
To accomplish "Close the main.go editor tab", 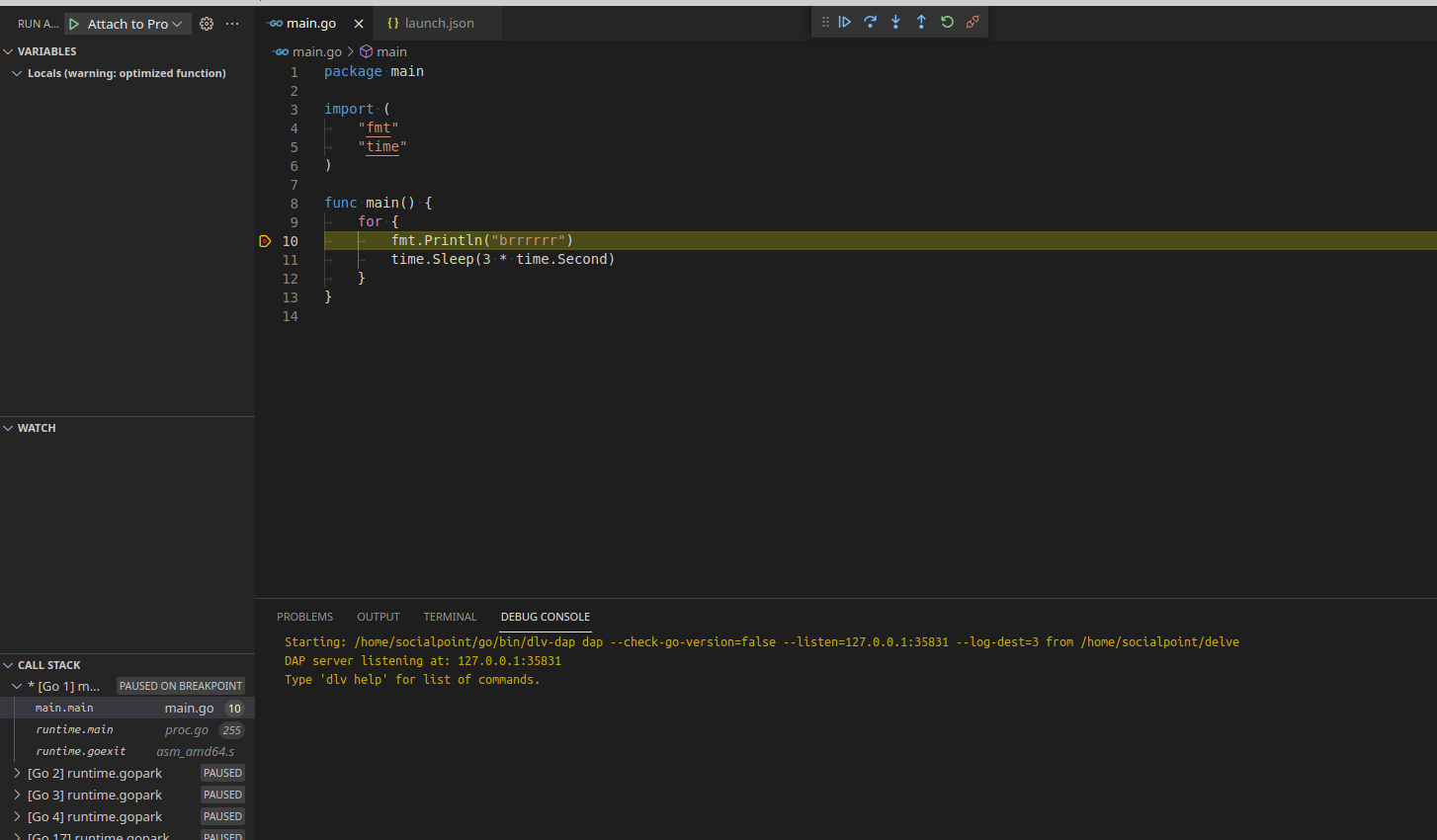I will coord(359,24).
